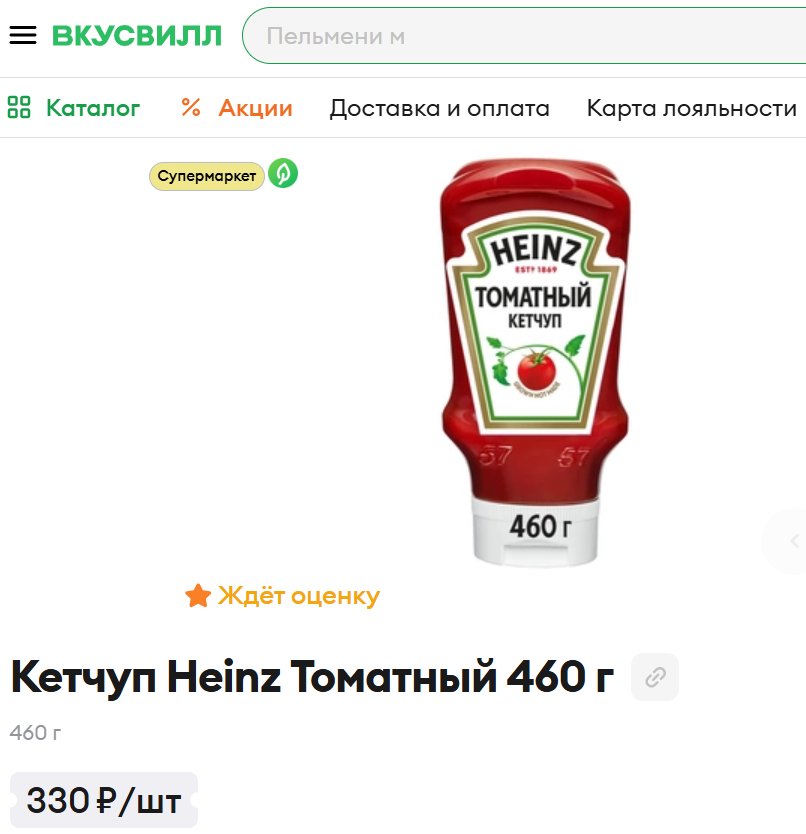Click the Каталог grid icon
This screenshot has height=834, width=806.
click(19, 107)
